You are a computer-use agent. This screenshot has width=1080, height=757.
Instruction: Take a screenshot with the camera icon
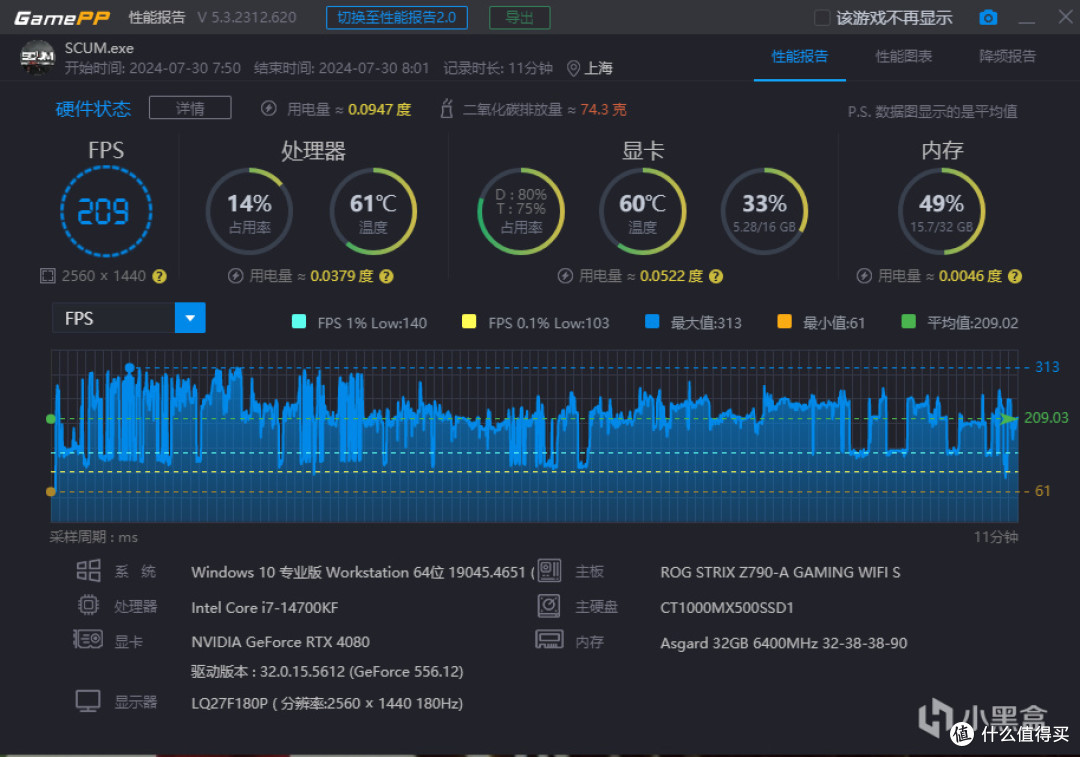988,17
